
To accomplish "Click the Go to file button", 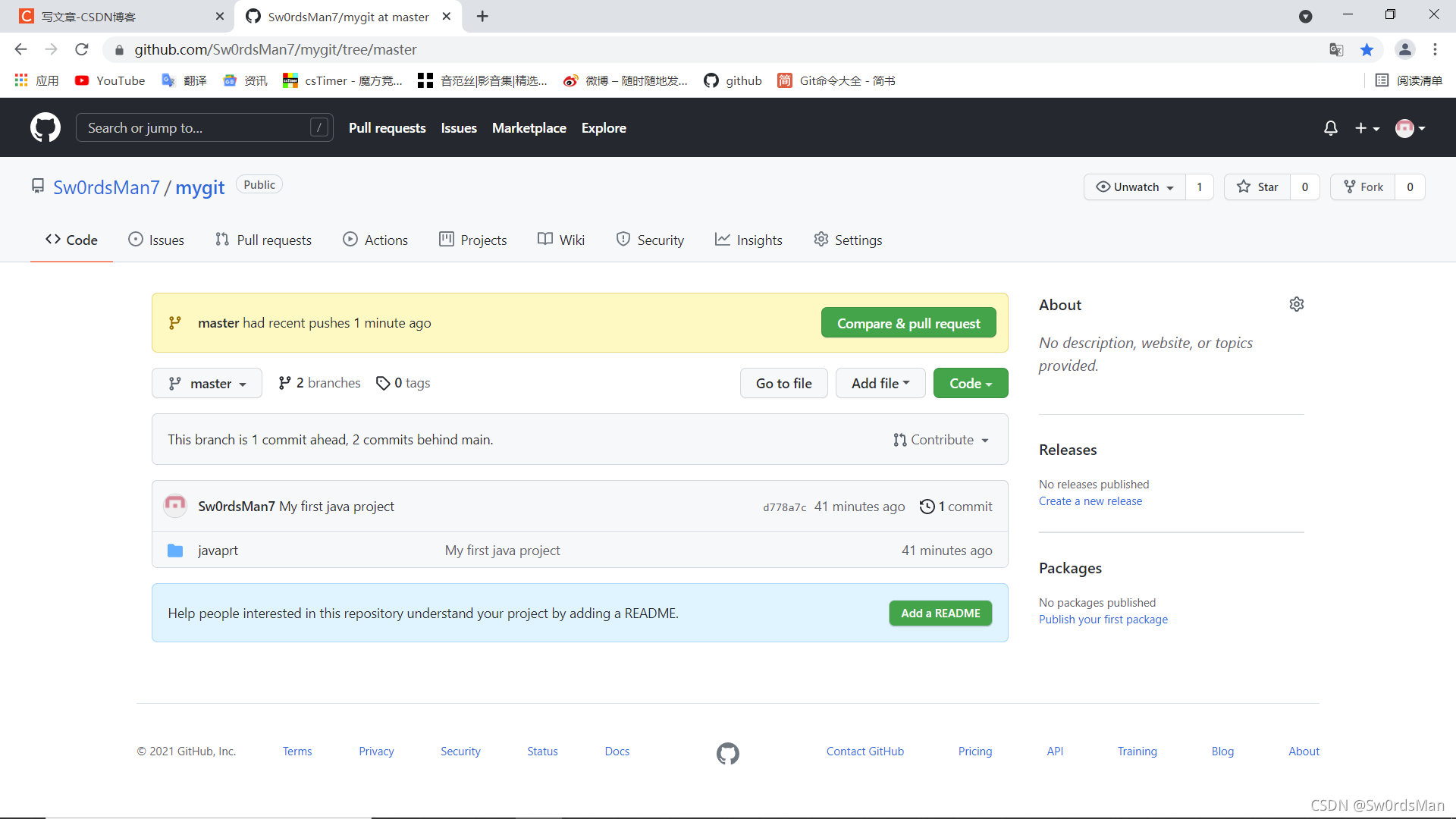I will coord(783,383).
